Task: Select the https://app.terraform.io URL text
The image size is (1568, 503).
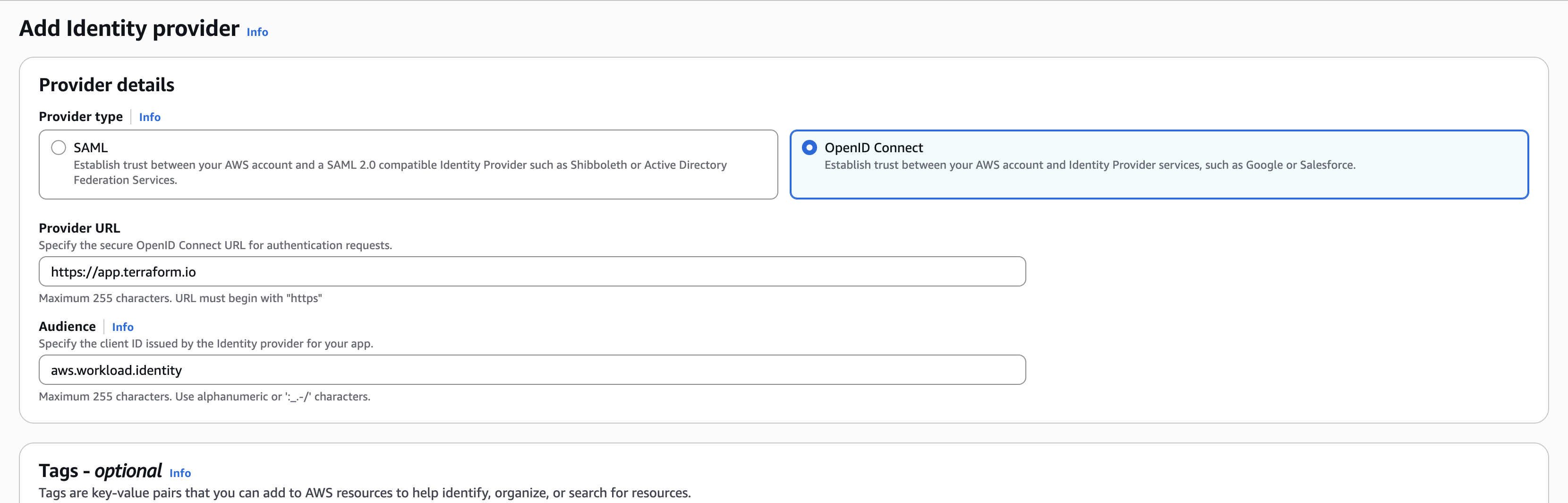Action: pyautogui.click(x=123, y=272)
